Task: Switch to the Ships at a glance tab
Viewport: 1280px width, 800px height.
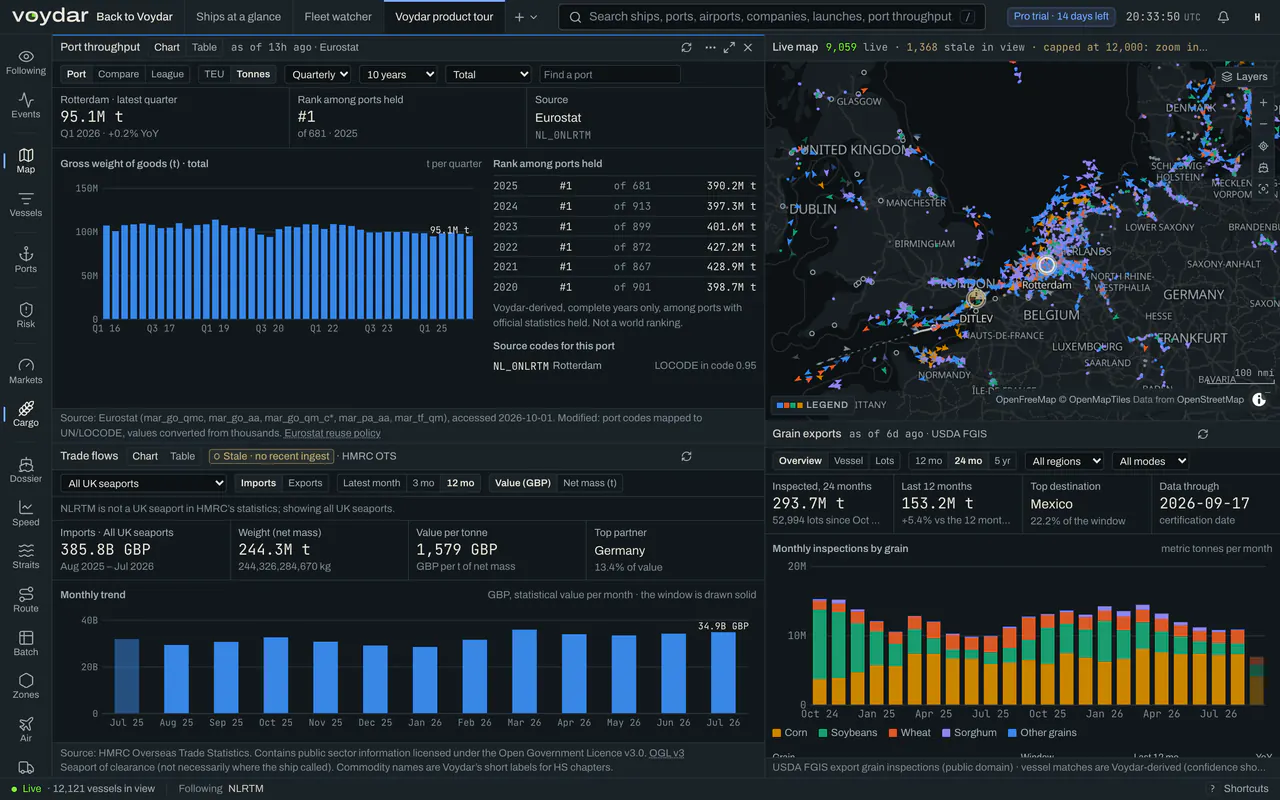Action: [238, 17]
